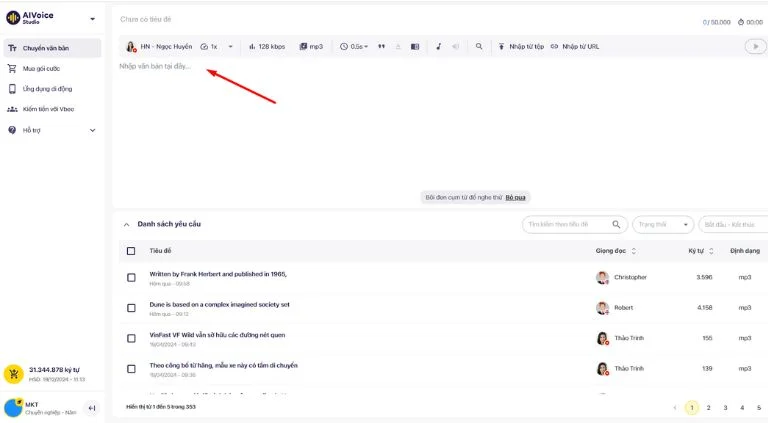
Task: Collapse the Danh sách yêu cầu section
Action: click(126, 224)
